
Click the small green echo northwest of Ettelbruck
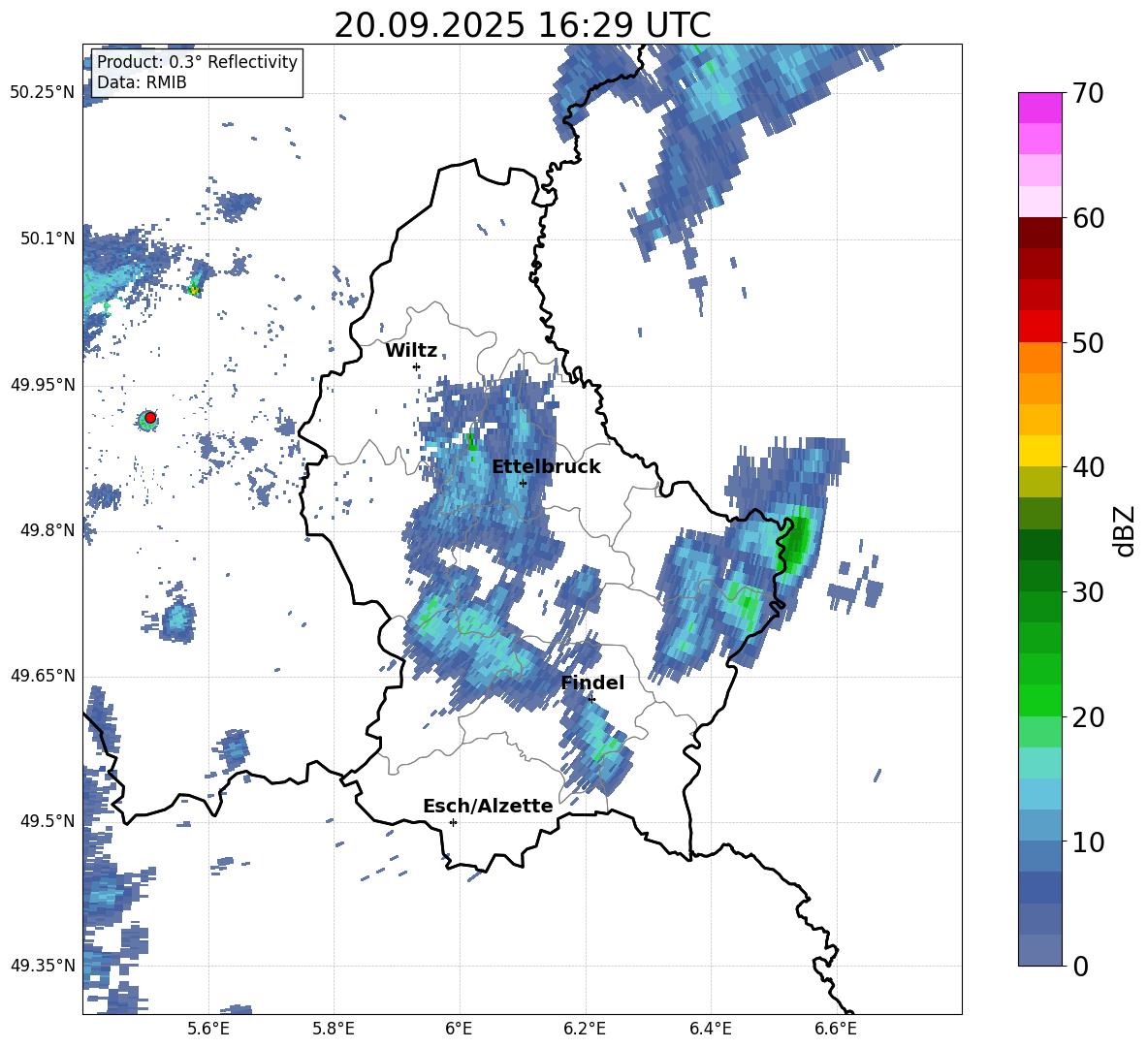(471, 442)
